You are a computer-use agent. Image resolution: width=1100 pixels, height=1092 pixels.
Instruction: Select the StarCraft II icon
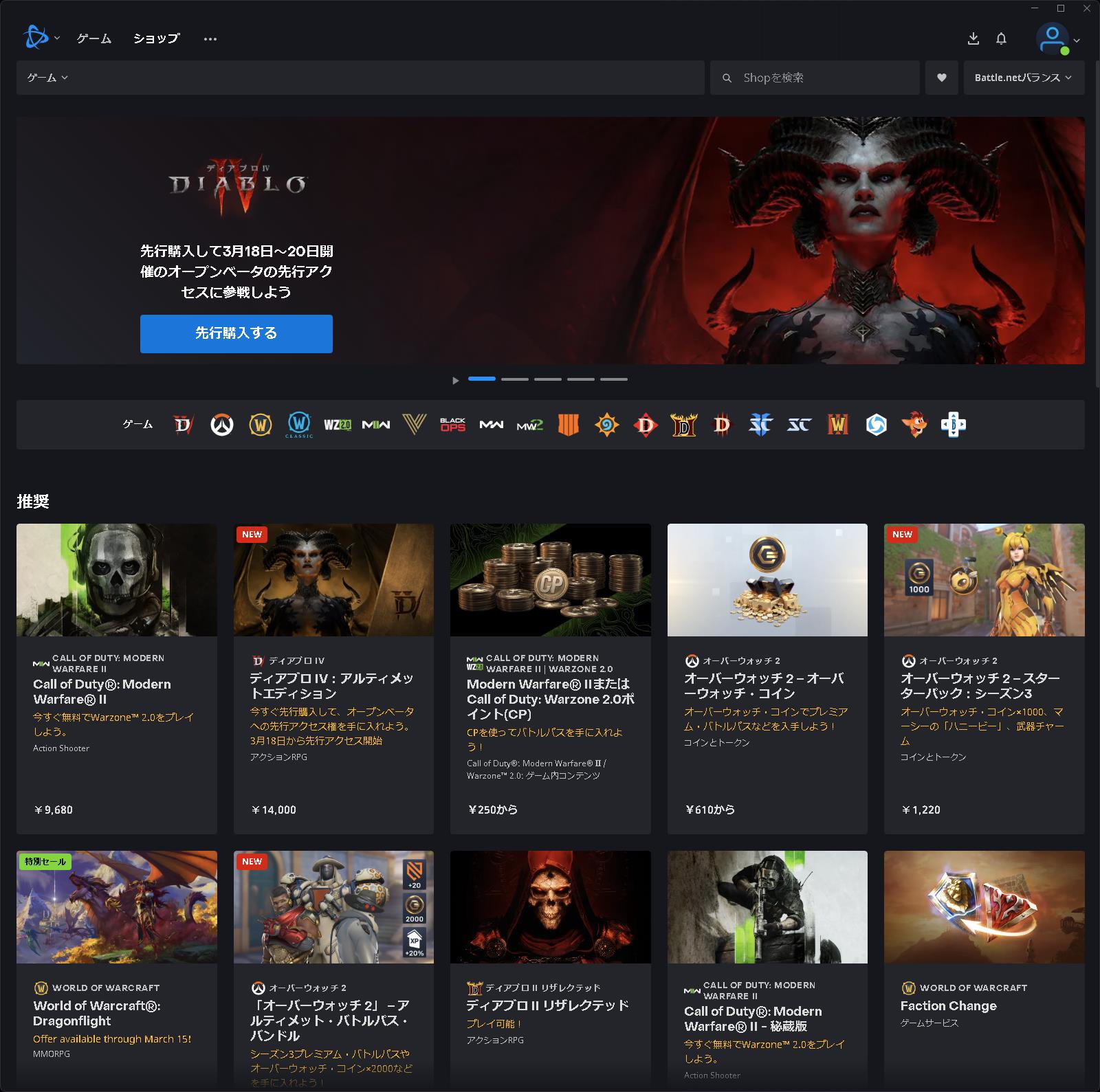tap(760, 425)
